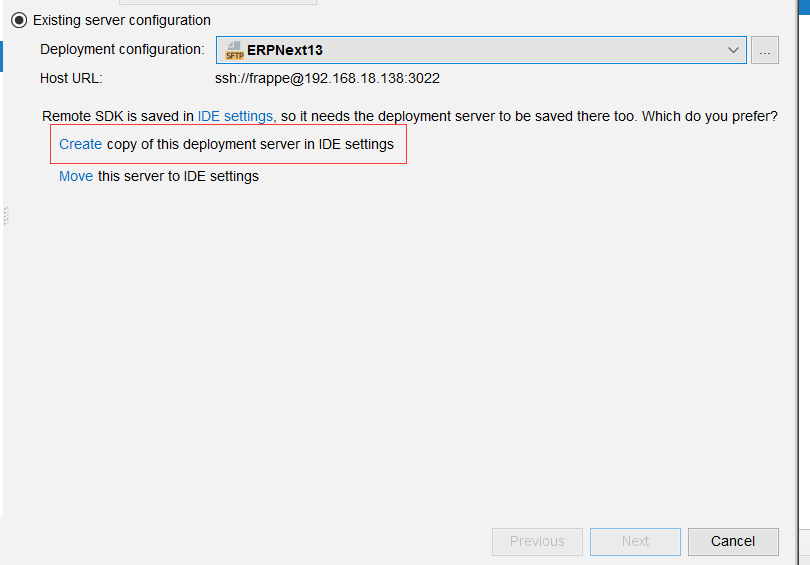This screenshot has width=810, height=565.
Task: Click the 'Which do you prefer?' text
Action: pos(710,116)
